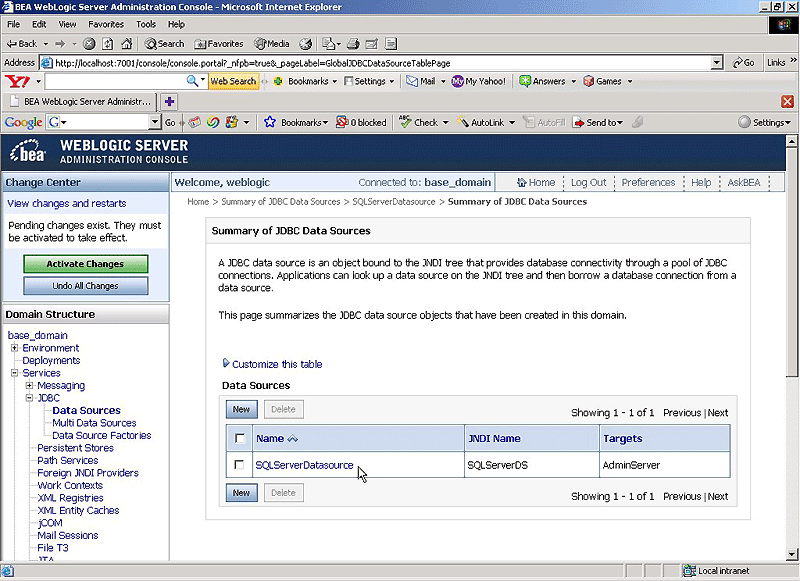Open the Preferences link

click(x=648, y=182)
